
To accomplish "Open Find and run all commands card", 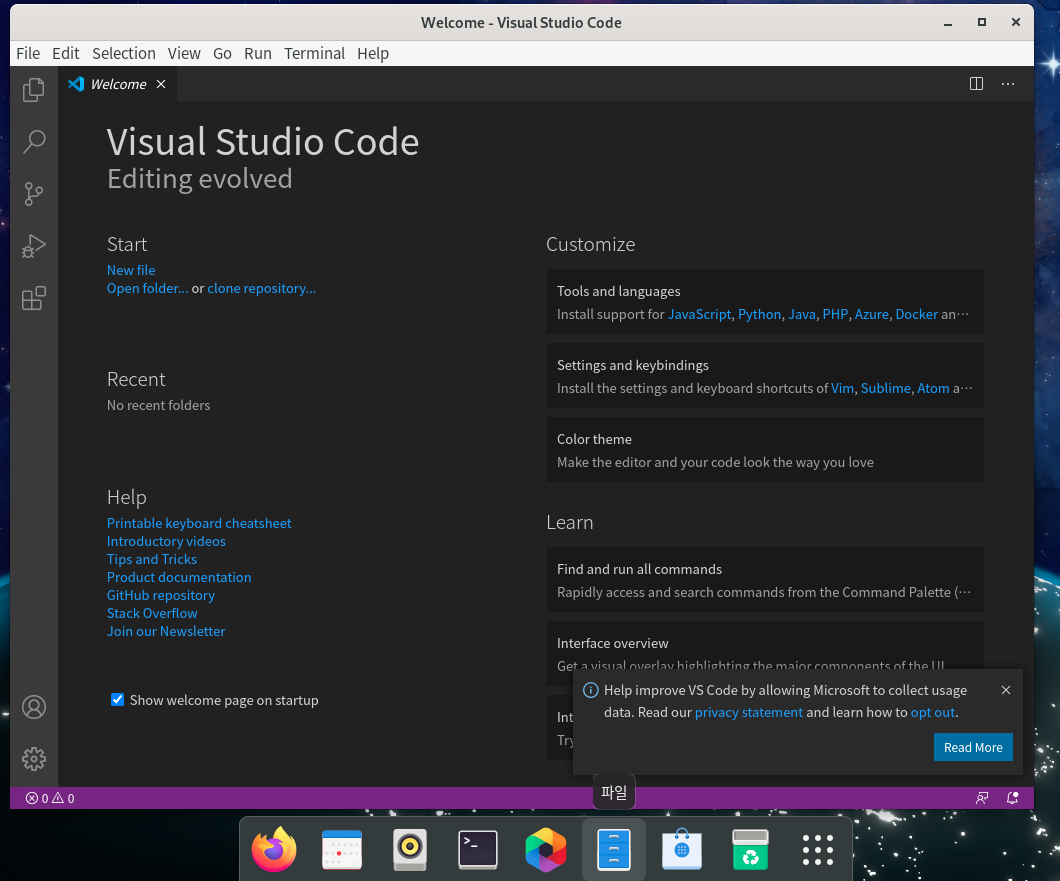I will point(765,580).
